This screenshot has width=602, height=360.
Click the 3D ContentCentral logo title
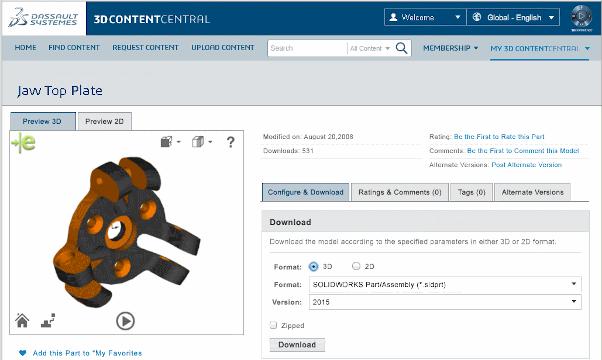pyautogui.click(x=152, y=19)
